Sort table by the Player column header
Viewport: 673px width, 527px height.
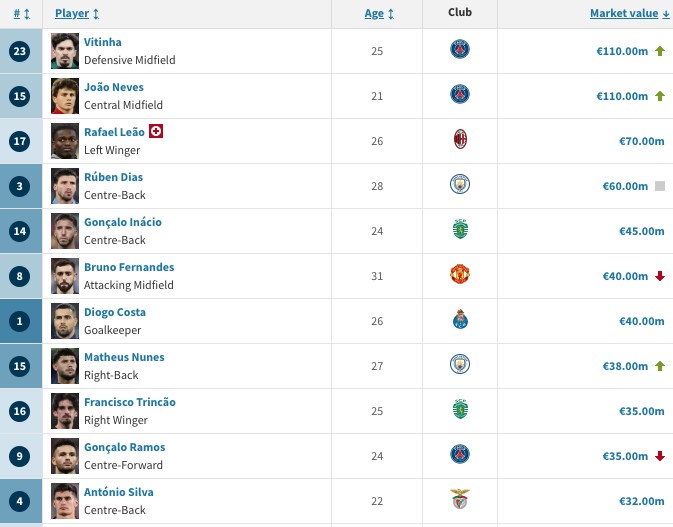tap(77, 14)
